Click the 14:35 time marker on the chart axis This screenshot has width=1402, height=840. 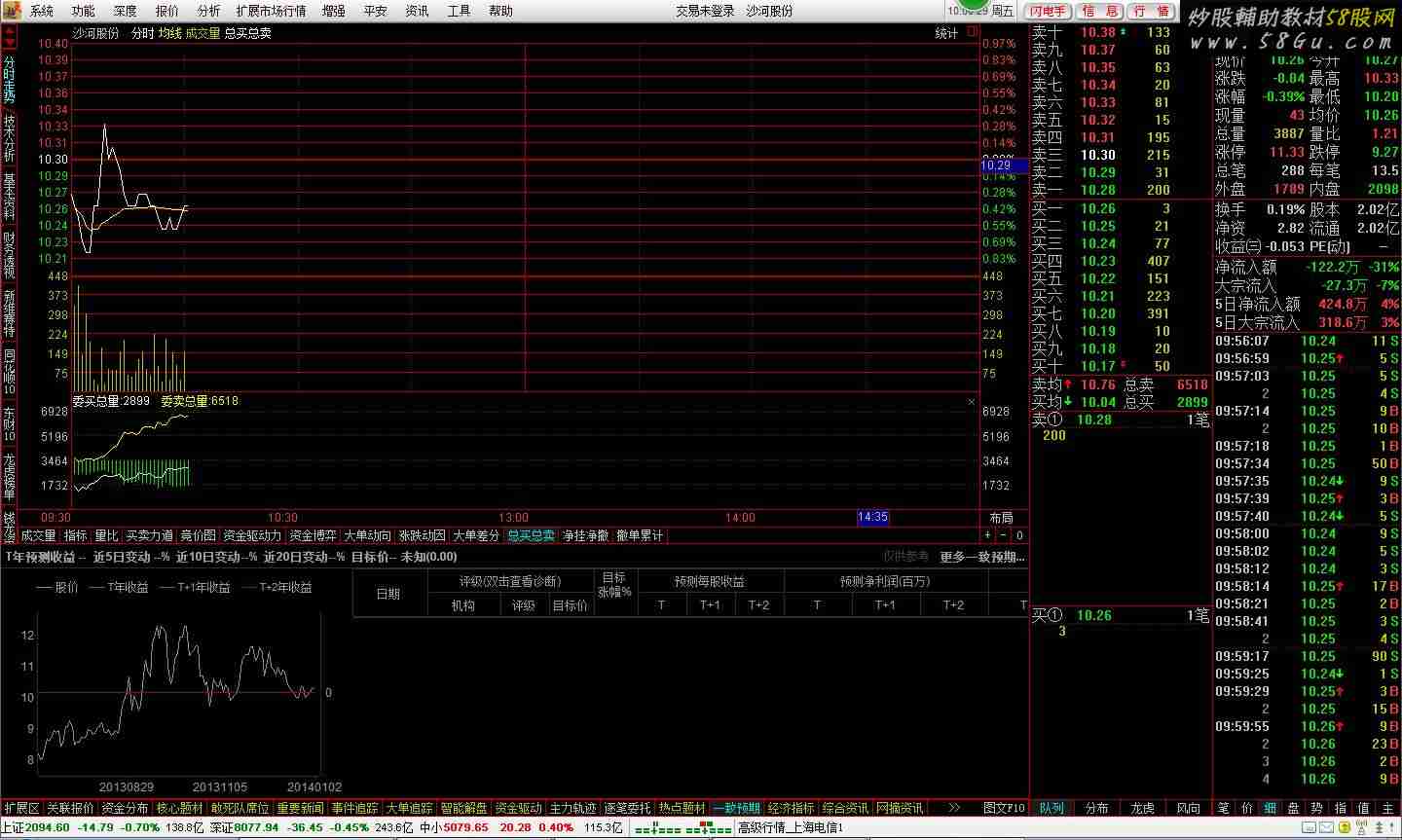click(872, 518)
